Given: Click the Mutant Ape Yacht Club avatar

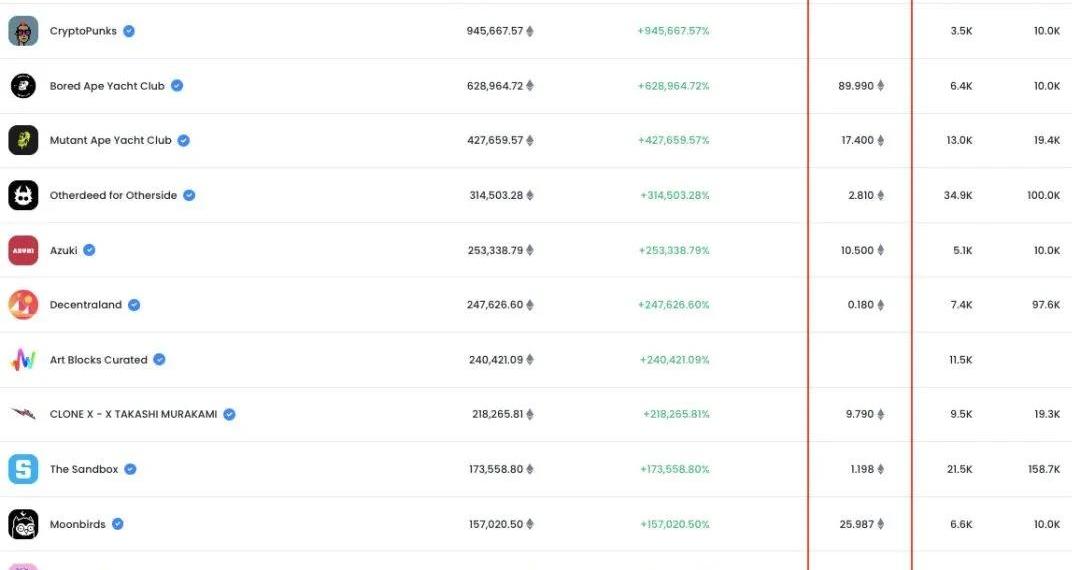Looking at the screenshot, I should point(23,140).
